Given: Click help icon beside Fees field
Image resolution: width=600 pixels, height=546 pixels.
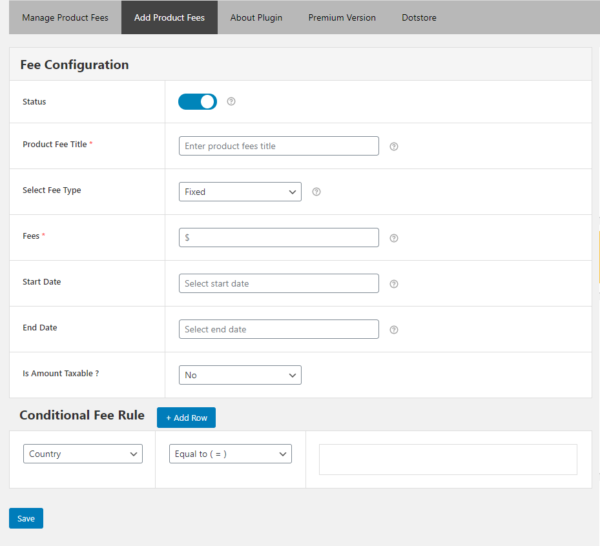Looking at the screenshot, I should click(394, 238).
